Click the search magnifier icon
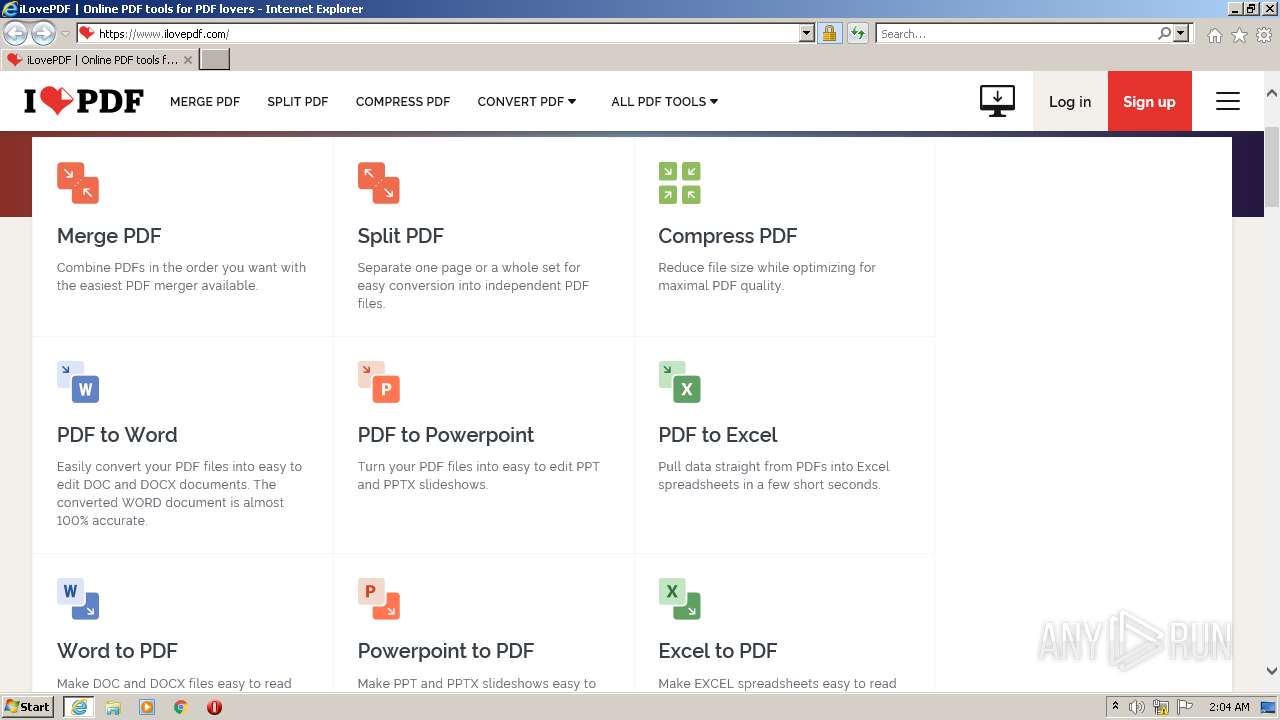 tap(1164, 34)
